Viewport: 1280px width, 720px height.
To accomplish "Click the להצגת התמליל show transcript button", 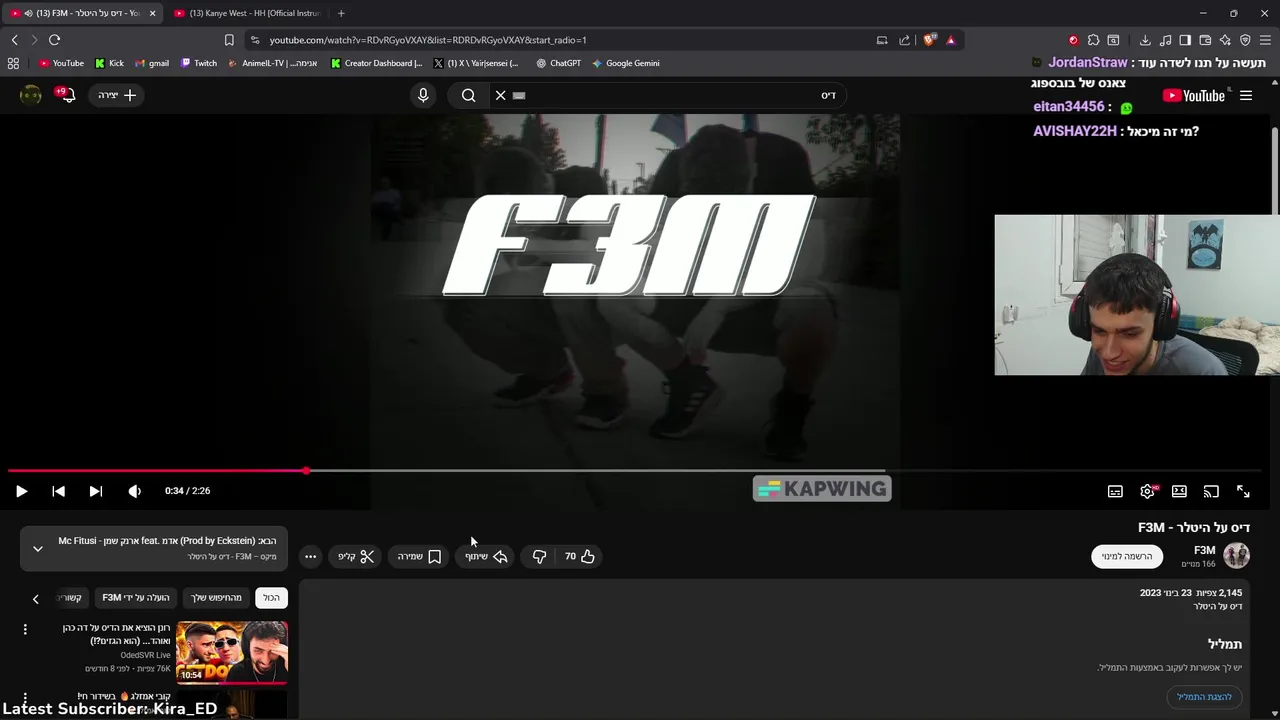I will click(1204, 697).
